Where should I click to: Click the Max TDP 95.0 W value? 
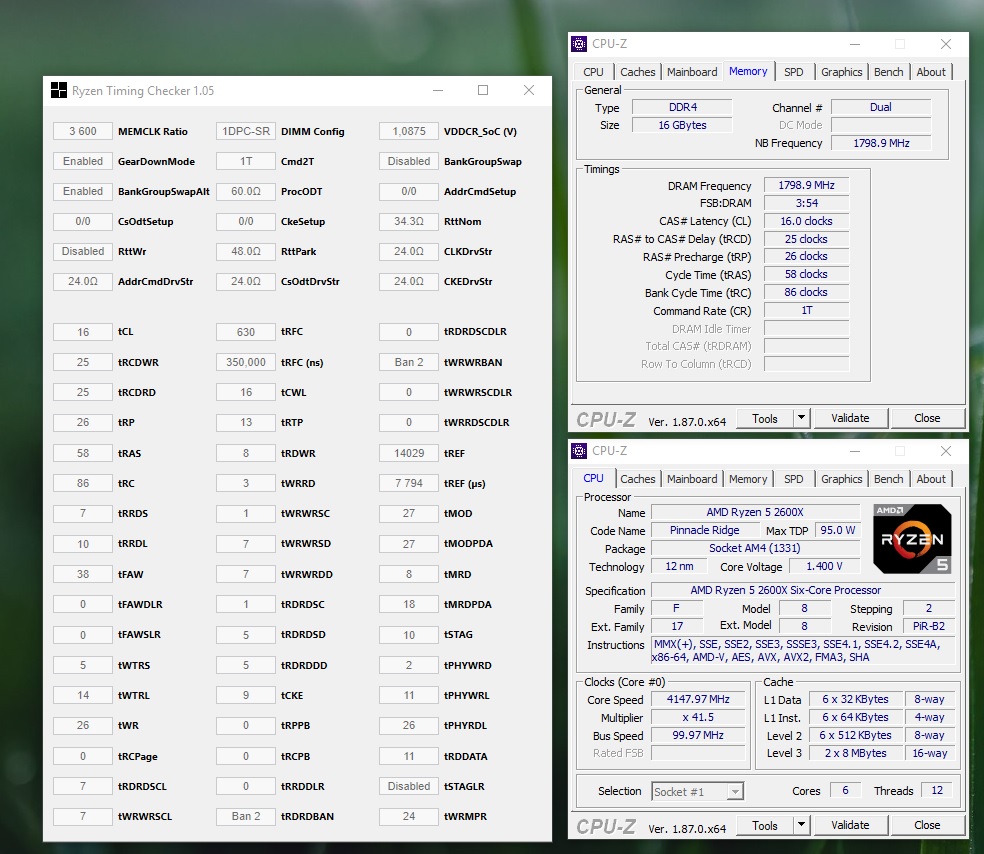[837, 530]
